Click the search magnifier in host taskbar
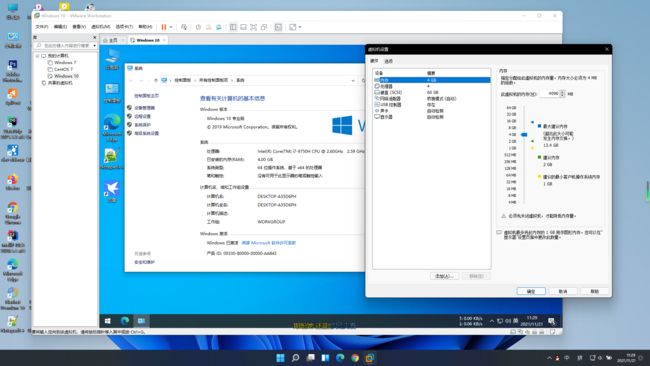 click(x=295, y=358)
